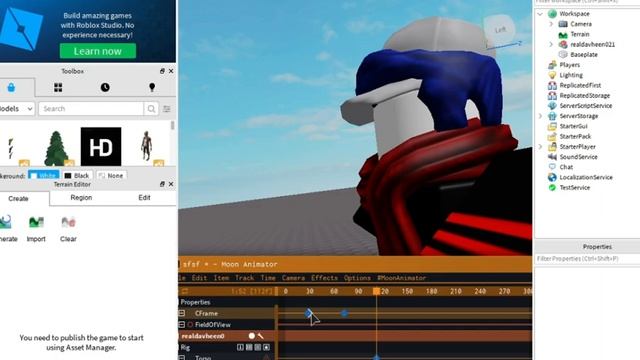The width and height of the screenshot is (640, 360).
Task: Undock the Toolbox panel
Action: [162, 71]
